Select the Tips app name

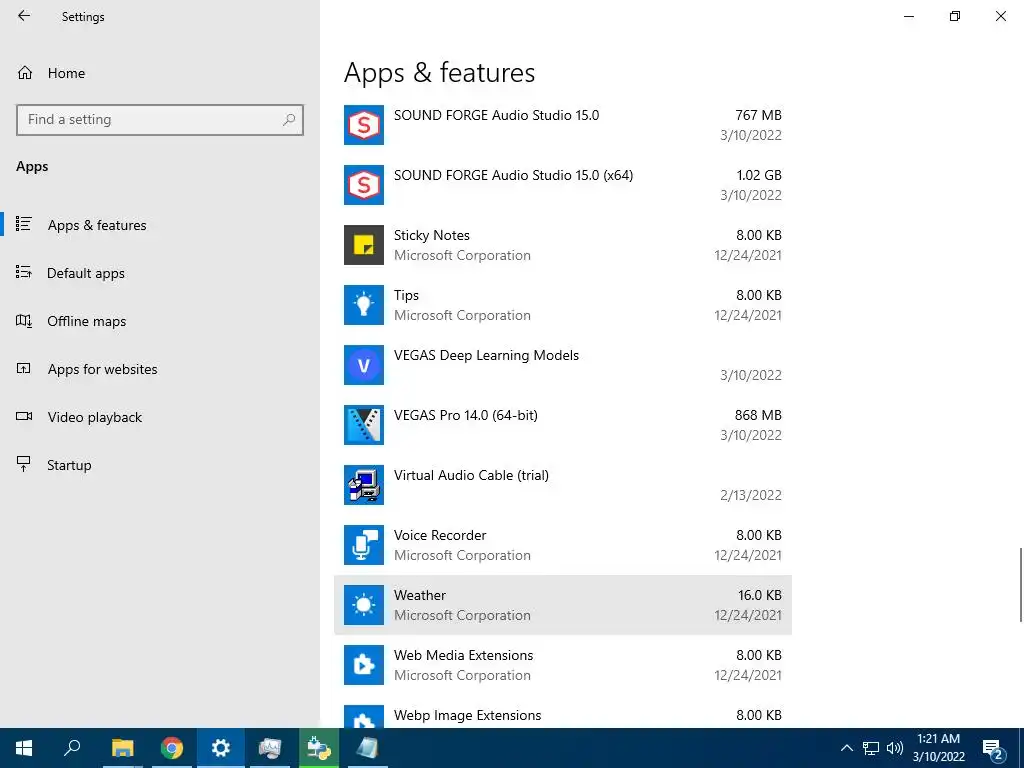(x=406, y=295)
